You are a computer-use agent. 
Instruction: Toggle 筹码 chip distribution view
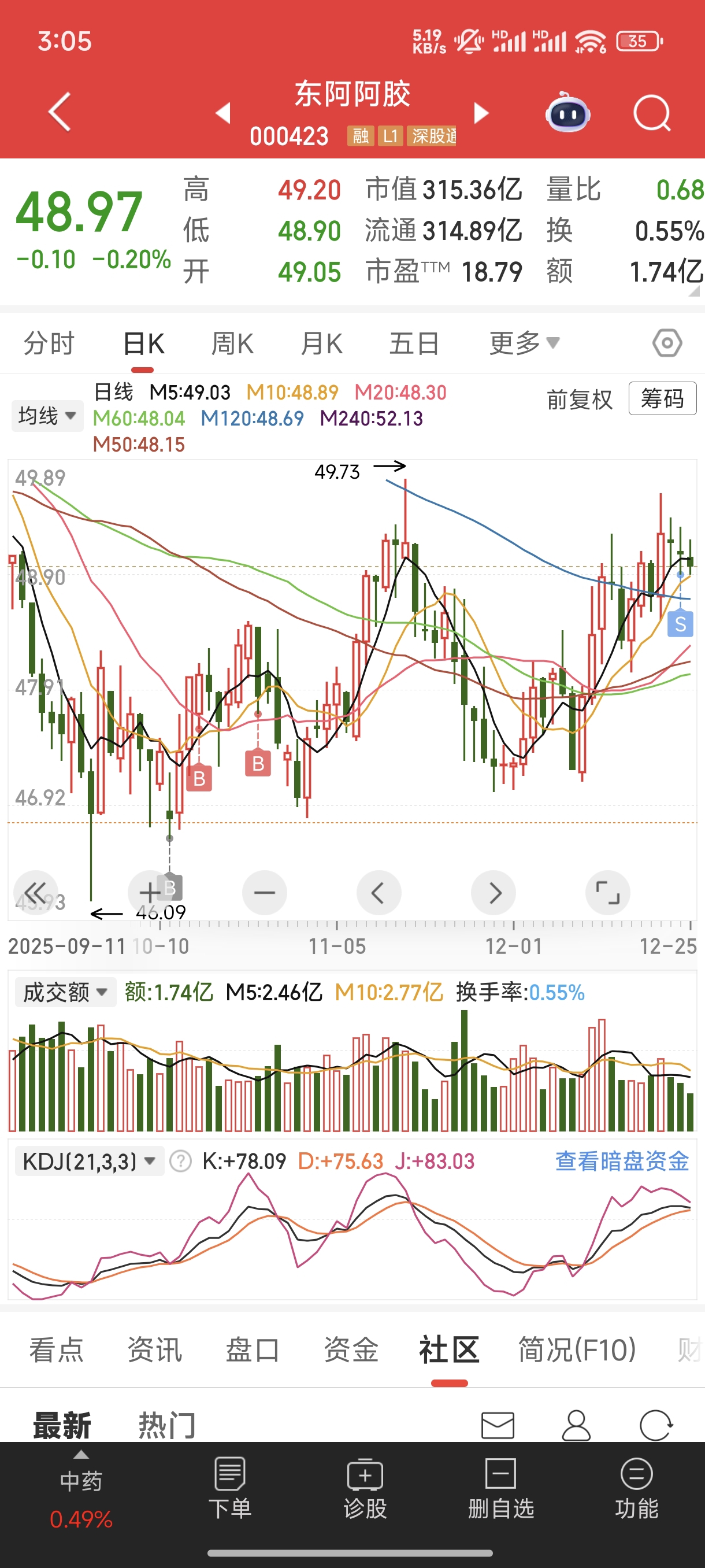pyautogui.click(x=662, y=399)
